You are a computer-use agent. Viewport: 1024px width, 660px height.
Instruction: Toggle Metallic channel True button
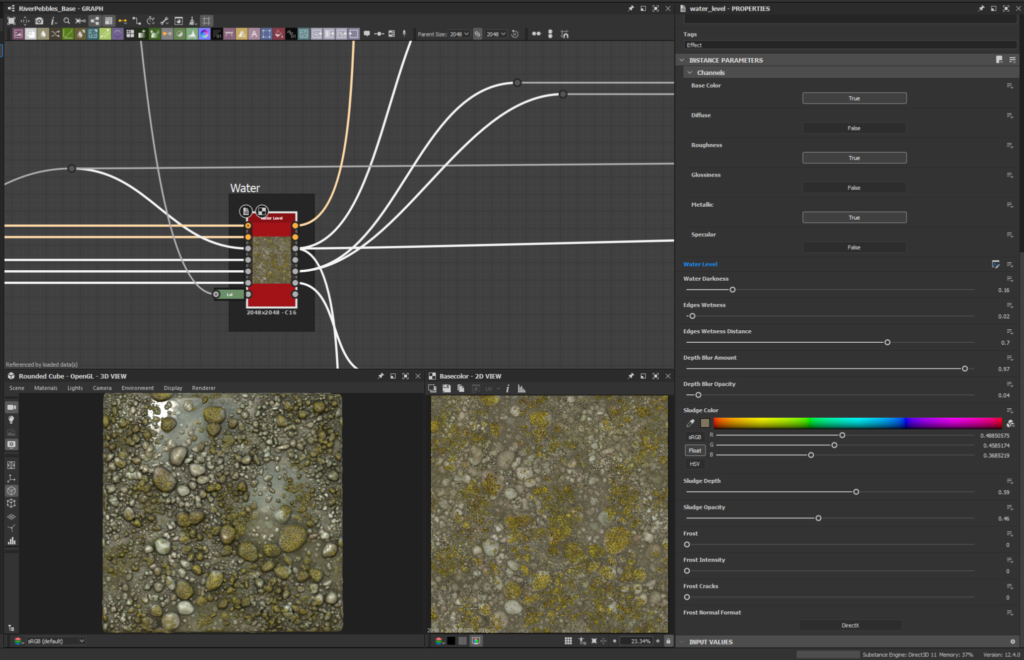[854, 217]
